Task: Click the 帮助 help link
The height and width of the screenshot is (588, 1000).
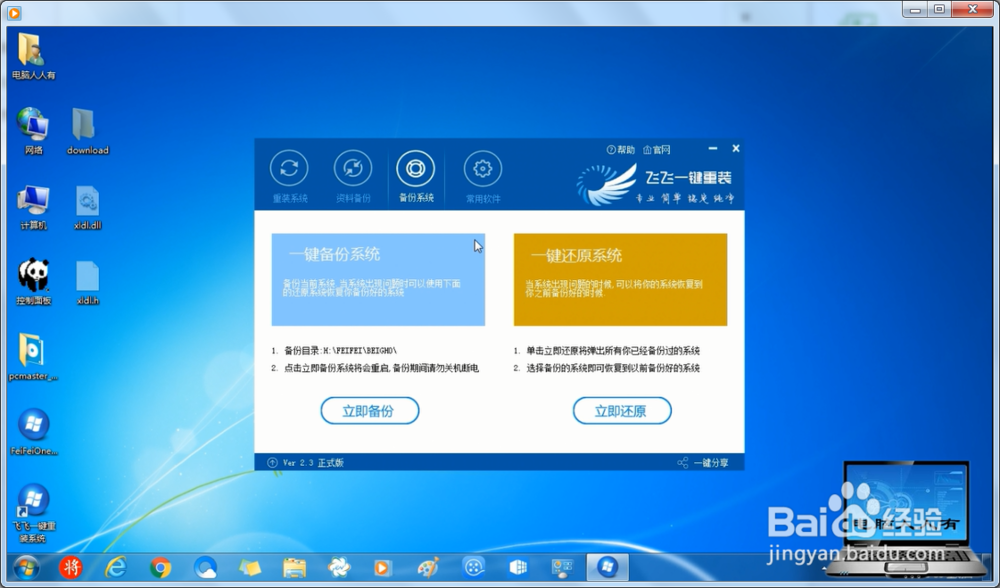Action: [x=621, y=150]
